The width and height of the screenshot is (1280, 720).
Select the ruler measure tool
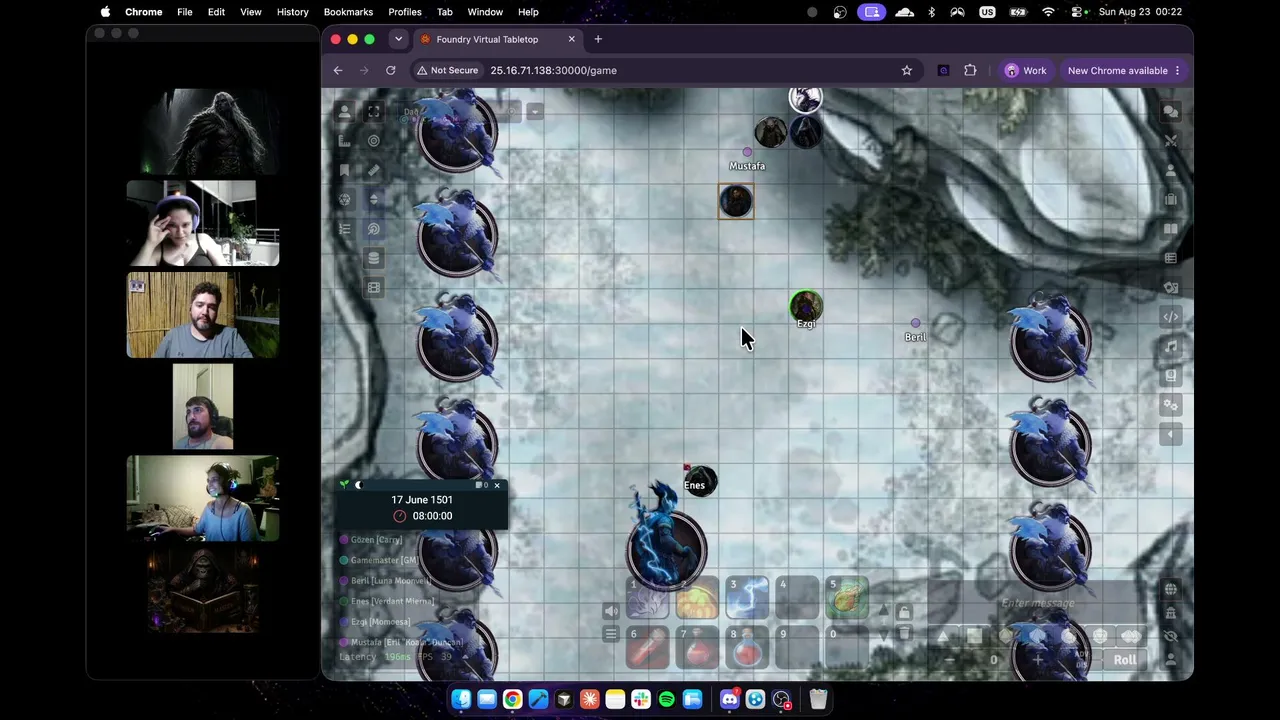click(374, 170)
